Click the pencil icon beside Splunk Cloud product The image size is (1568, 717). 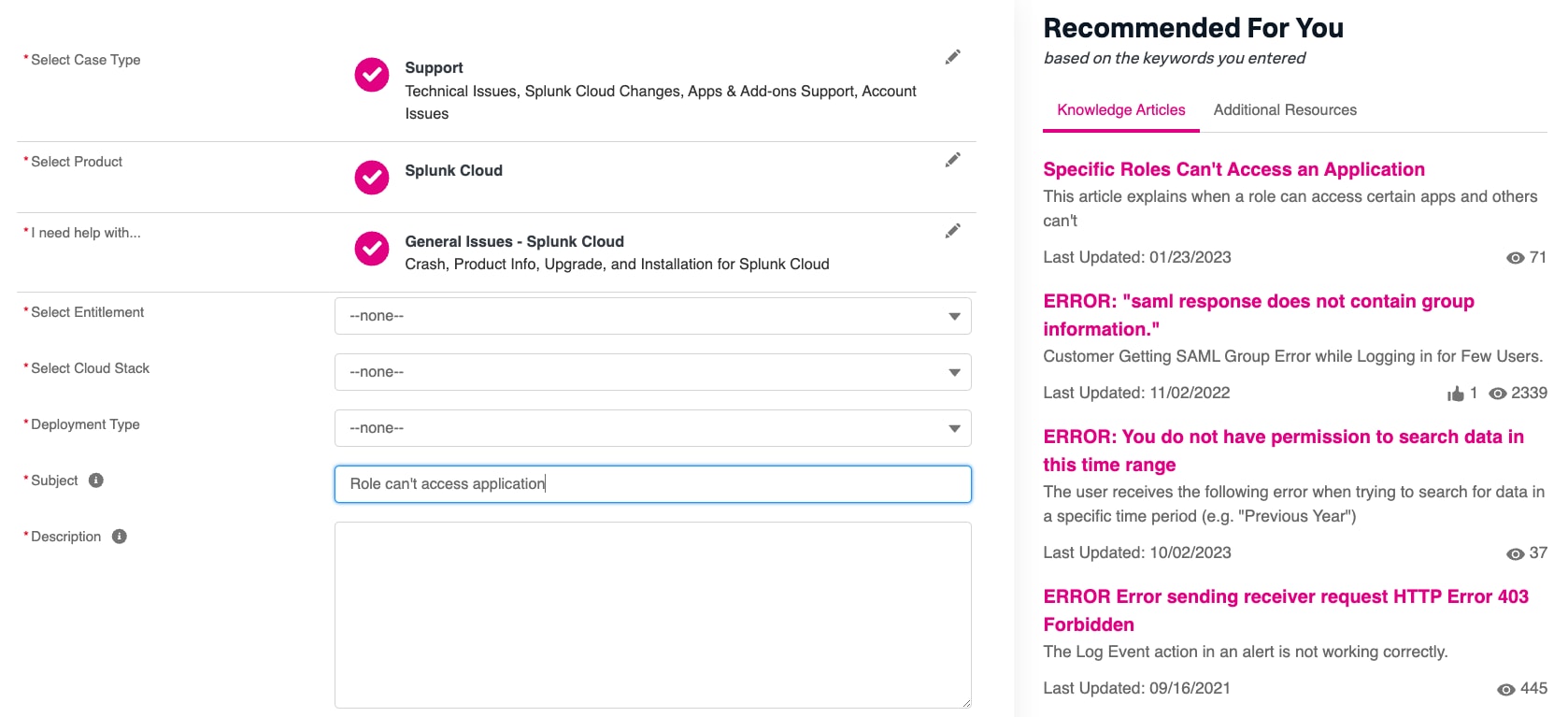point(952,160)
